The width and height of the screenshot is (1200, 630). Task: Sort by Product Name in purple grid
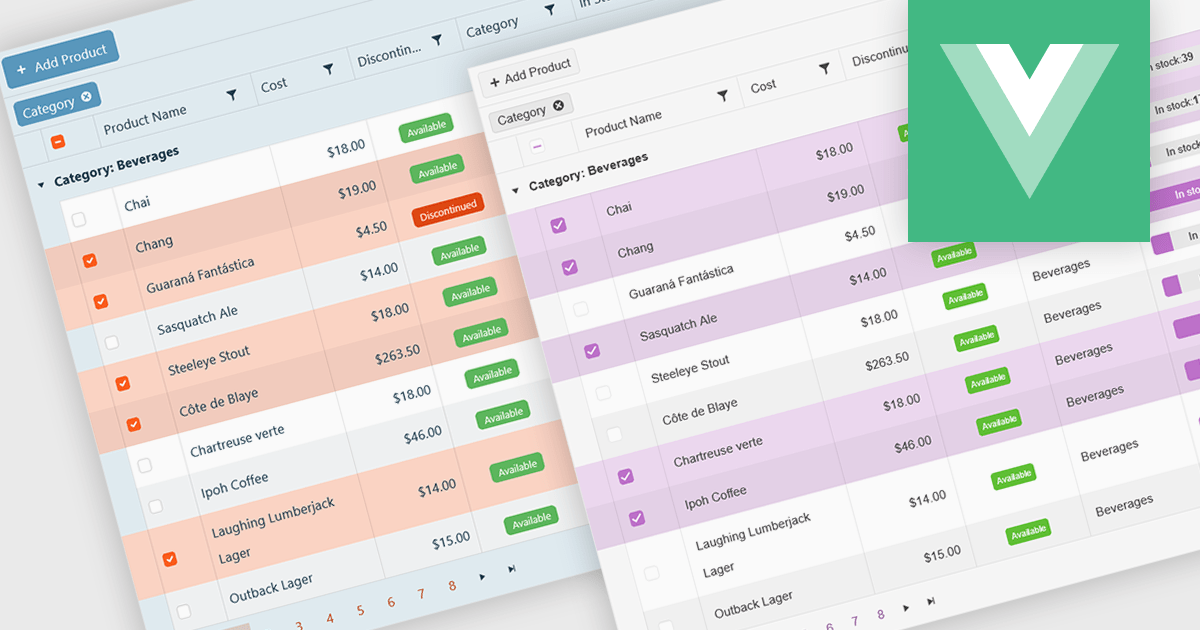point(623,124)
